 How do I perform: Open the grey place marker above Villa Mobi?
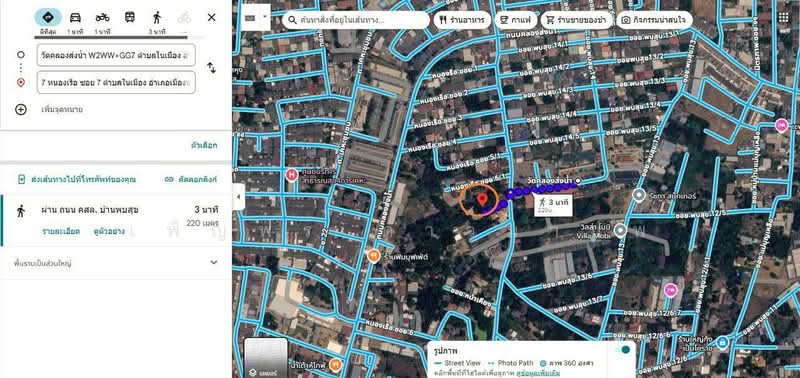click(x=639, y=194)
